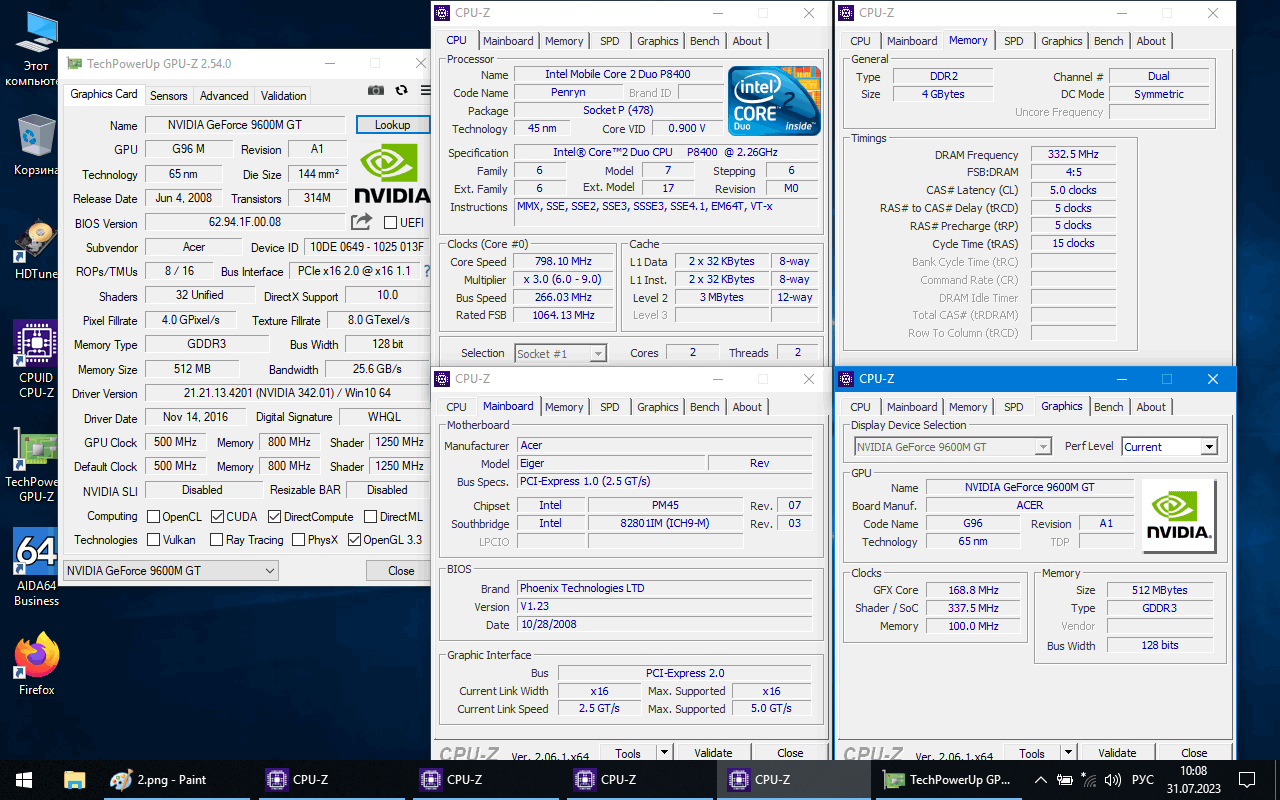Click Tools in the CPU-Z Graphics window
The image size is (1280, 800).
1032,753
